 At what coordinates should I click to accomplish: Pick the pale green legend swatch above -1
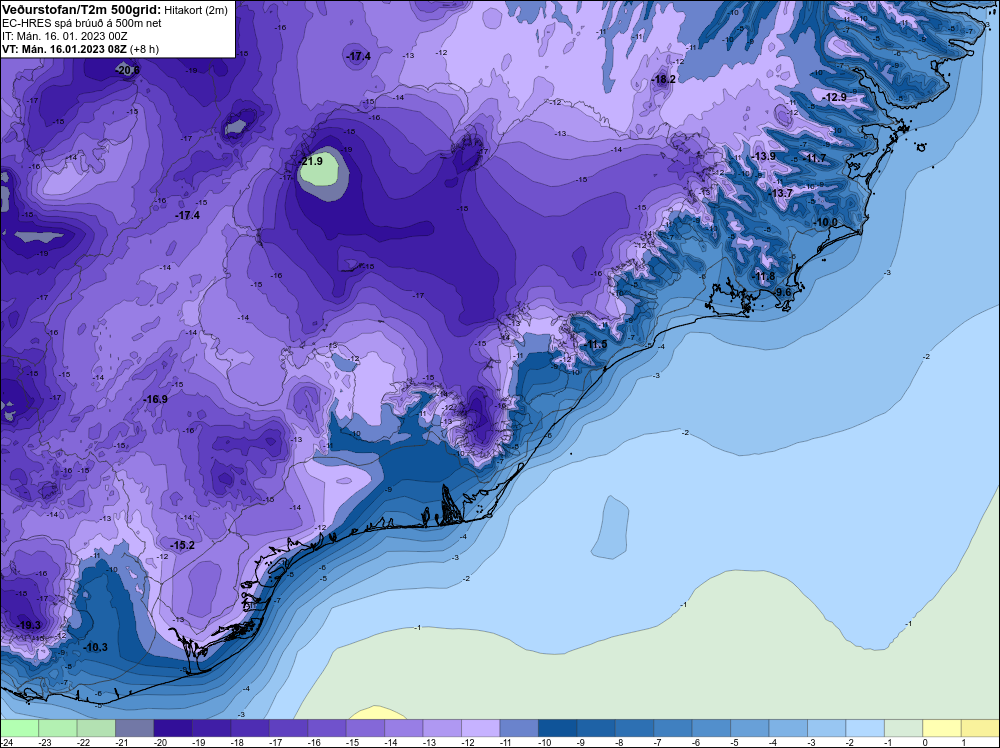point(904,728)
